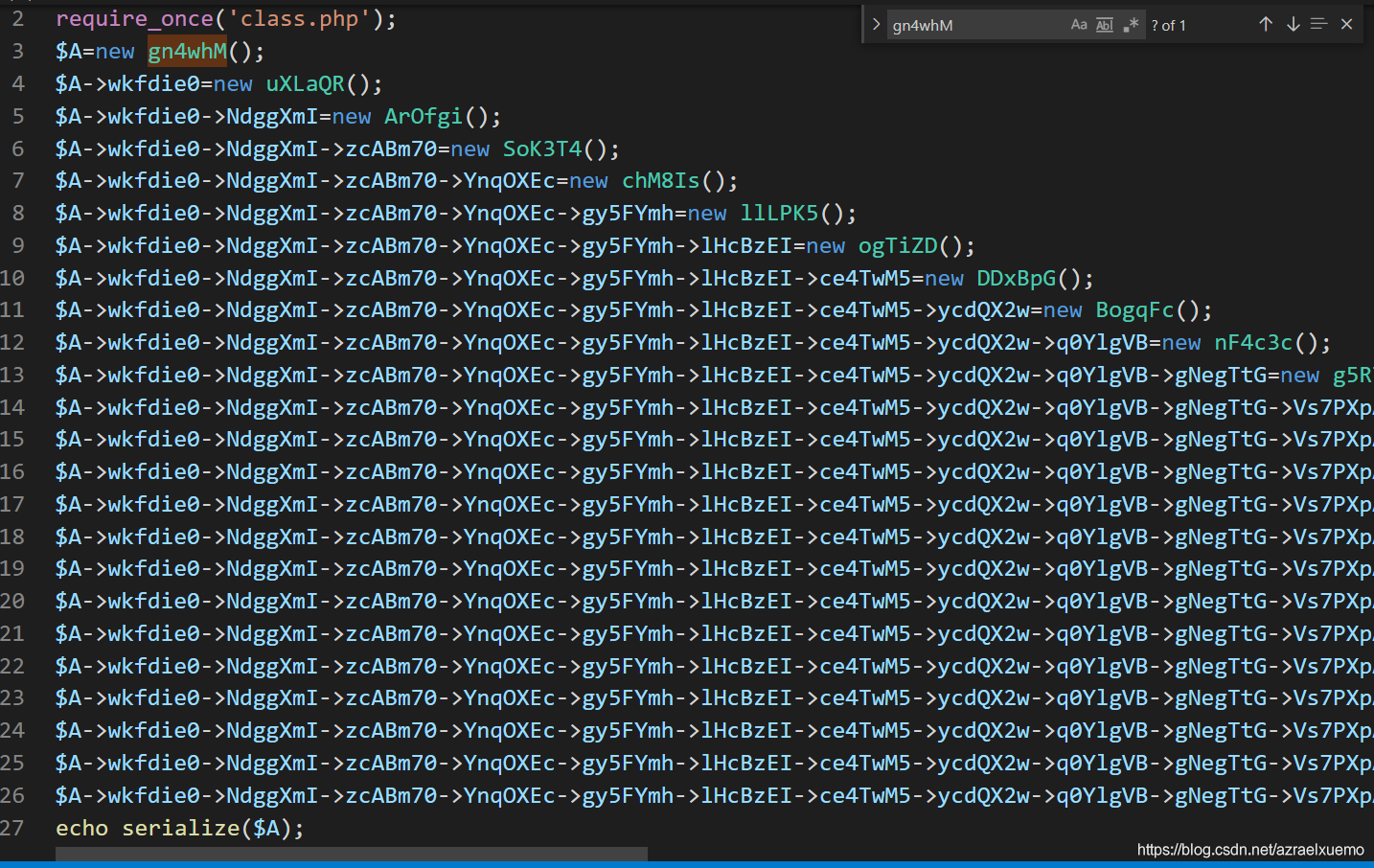The image size is (1374, 868).
Task: Click line number 27 in gutter
Action: [12, 828]
